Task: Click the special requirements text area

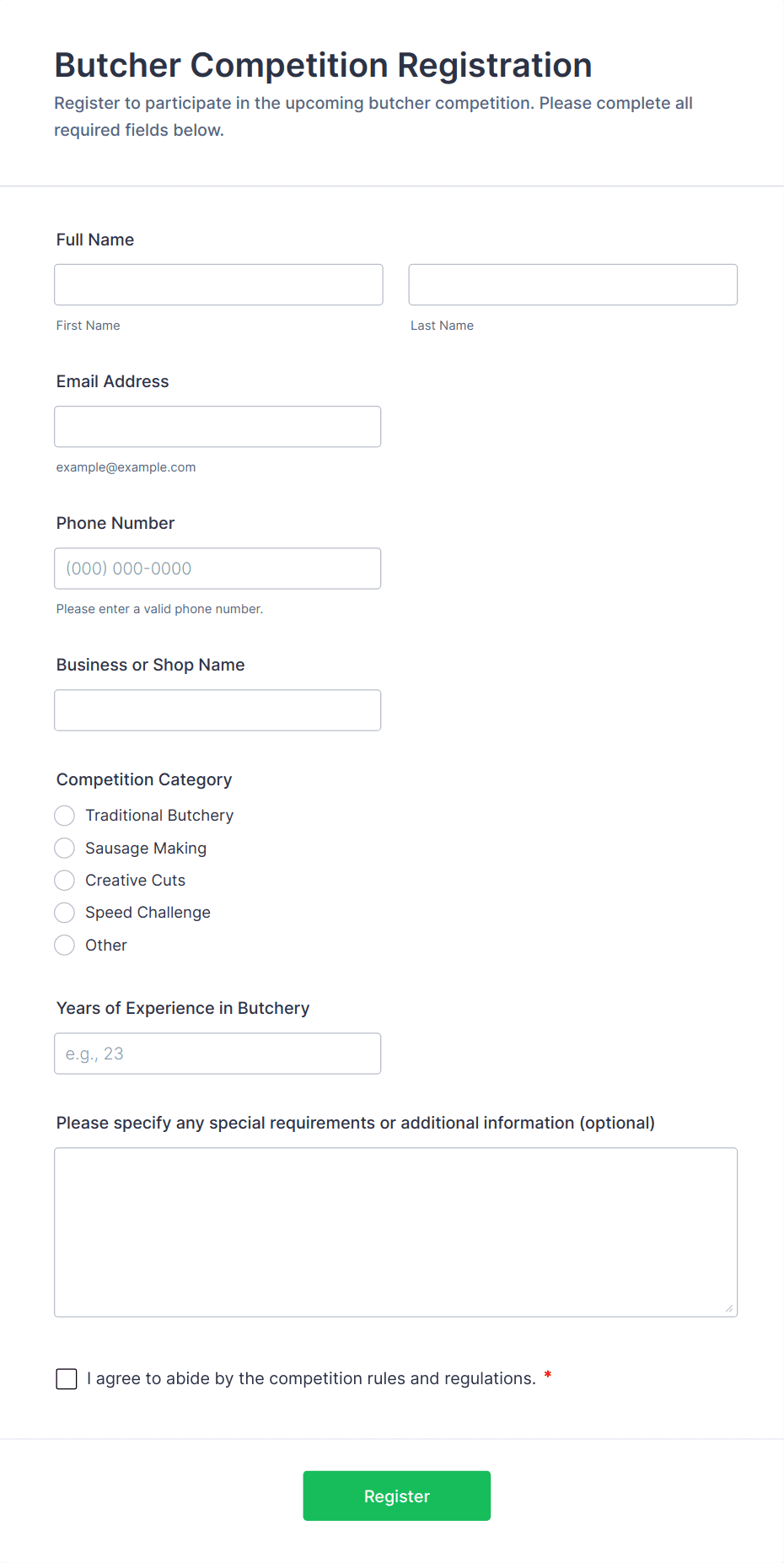Action: [395, 1232]
